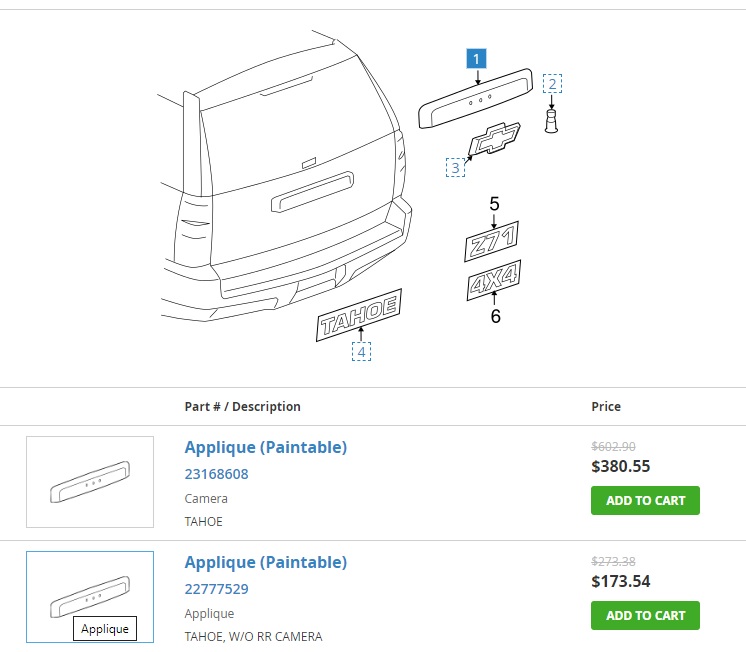This screenshot has height=652, width=746.
Task: Select callout number 1 in the diagram
Action: 476,59
